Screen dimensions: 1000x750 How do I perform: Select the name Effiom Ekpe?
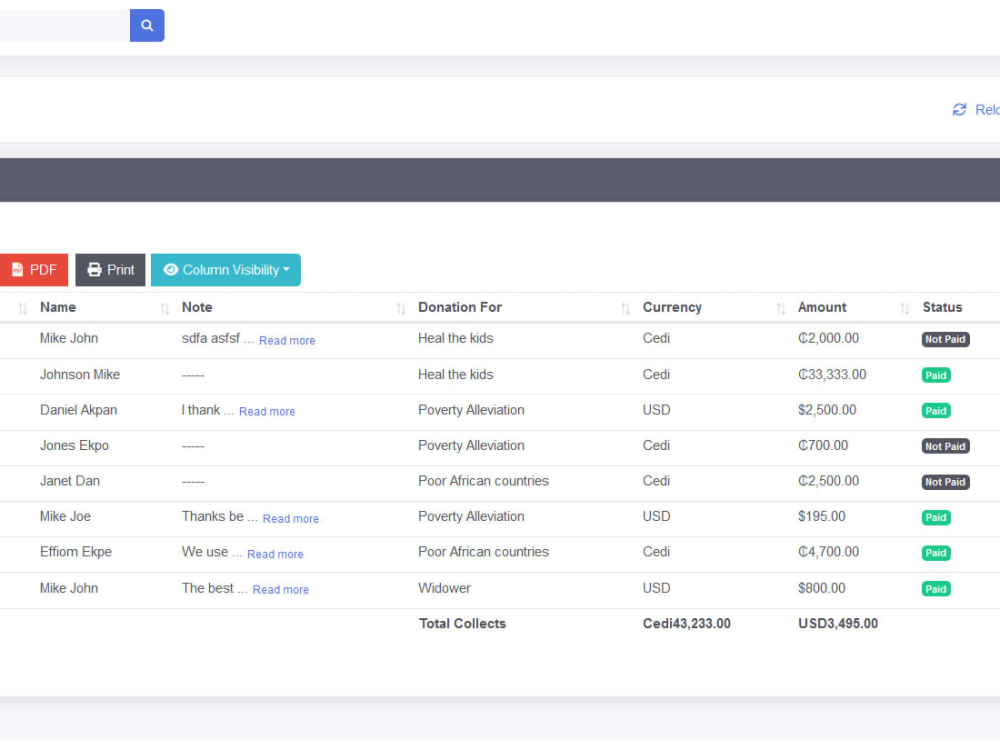click(x=75, y=552)
